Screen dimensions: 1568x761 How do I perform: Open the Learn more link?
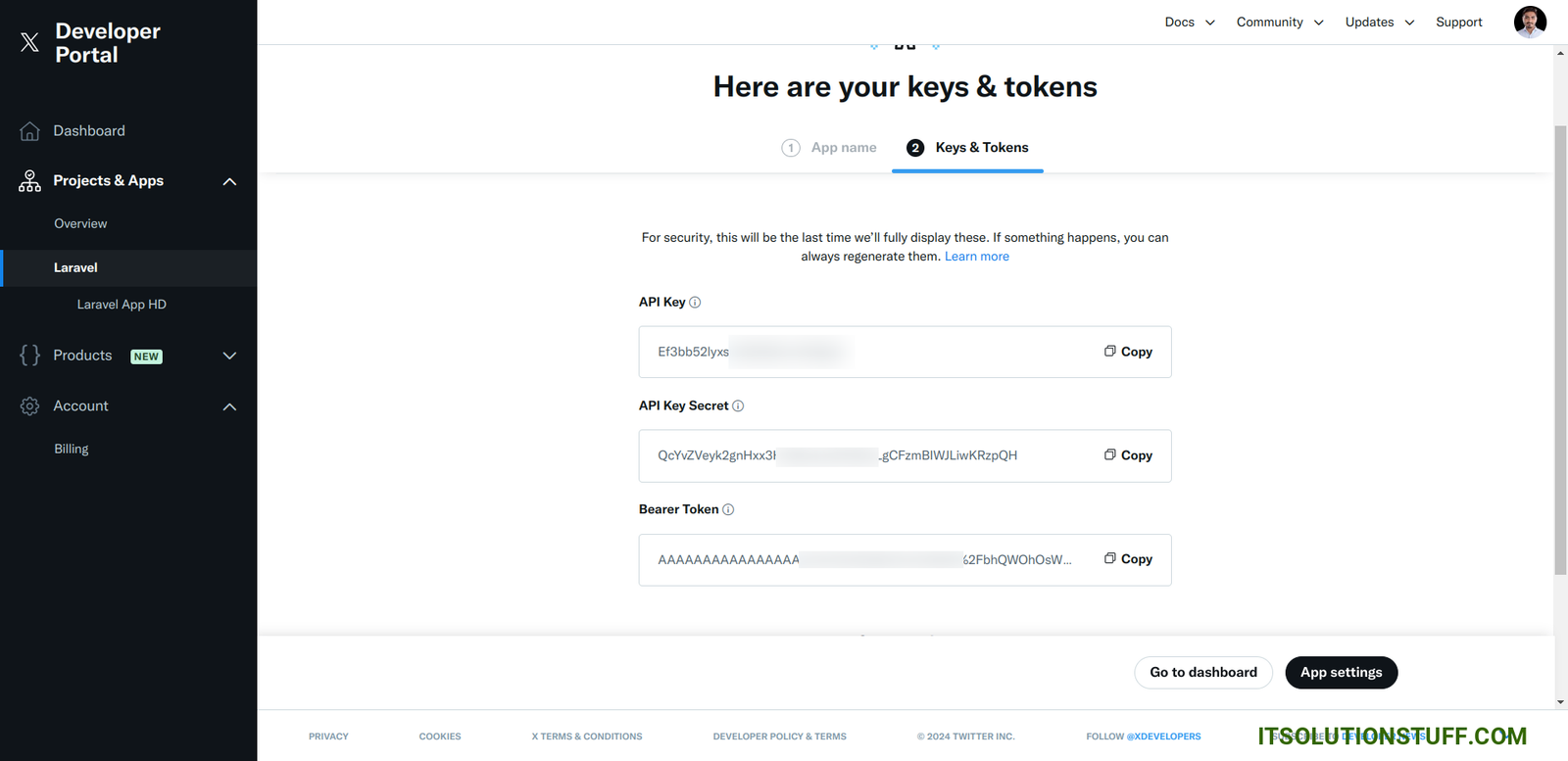976,257
